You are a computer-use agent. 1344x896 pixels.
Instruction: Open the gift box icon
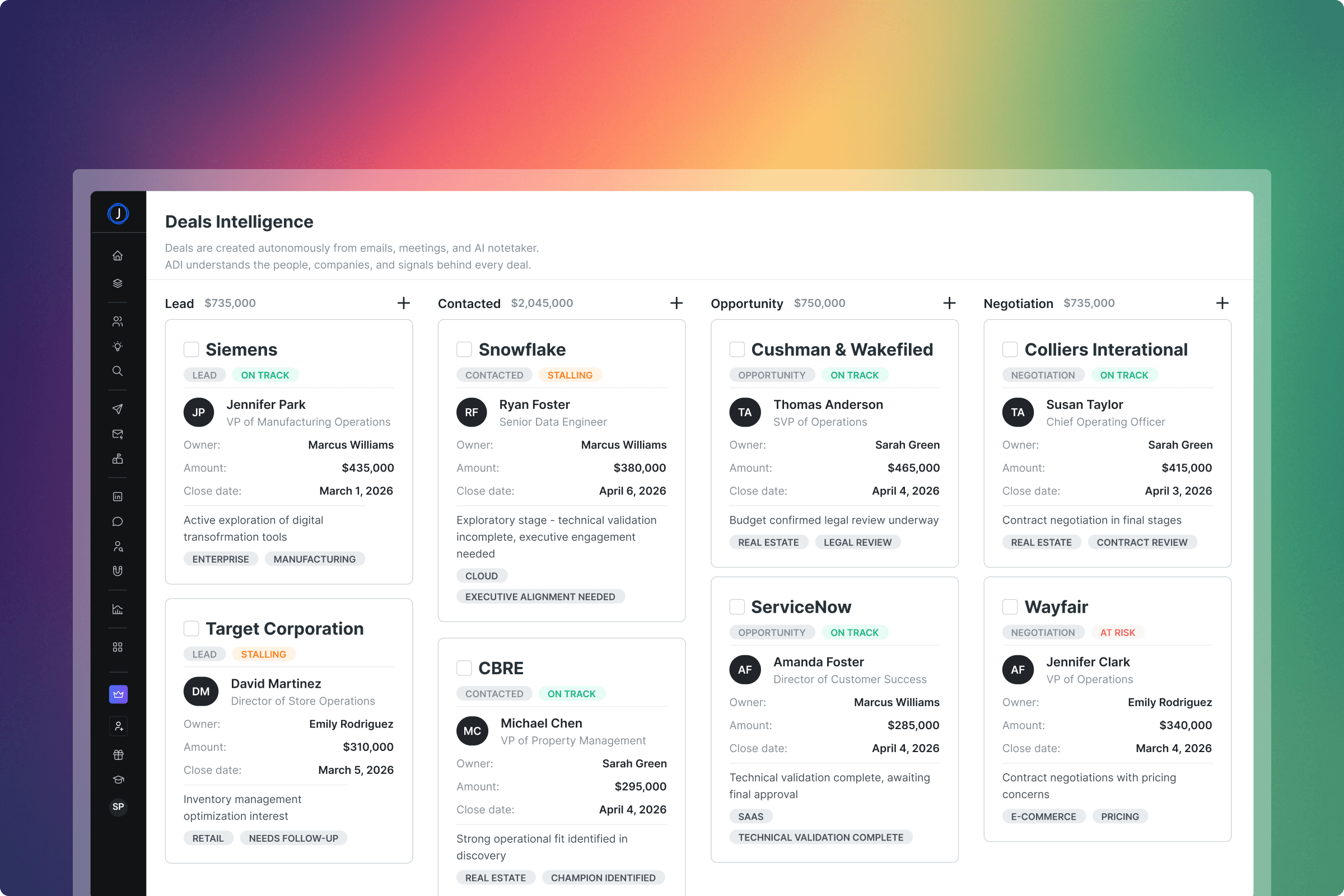(x=118, y=755)
